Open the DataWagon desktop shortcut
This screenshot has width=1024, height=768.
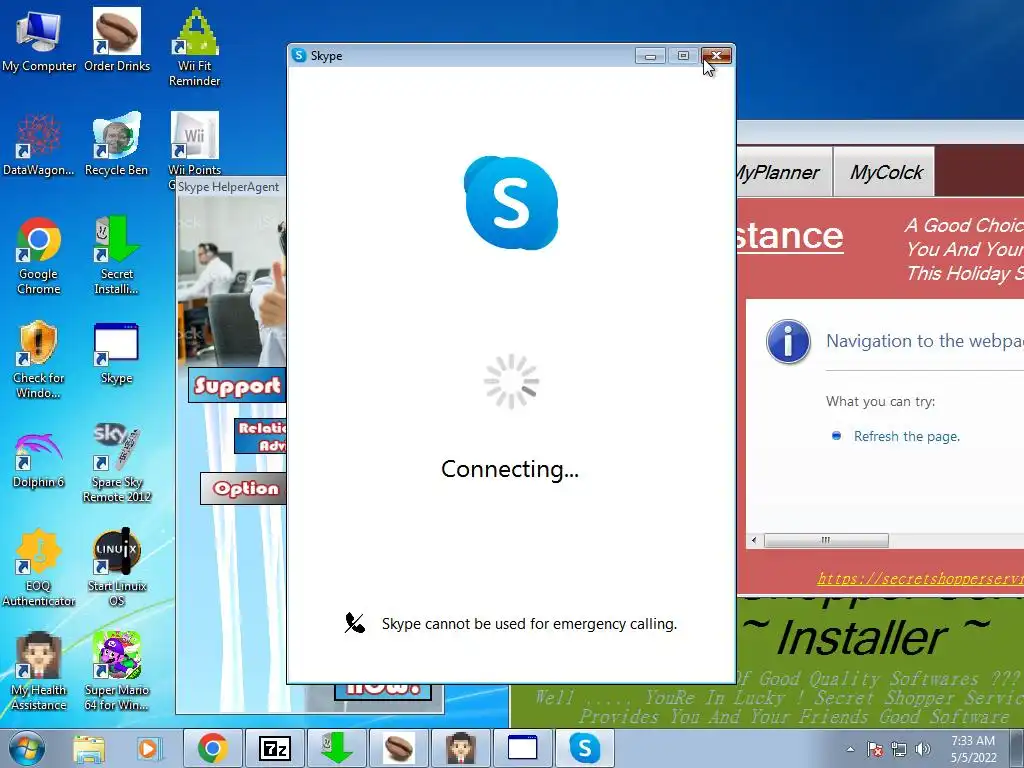pyautogui.click(x=39, y=145)
